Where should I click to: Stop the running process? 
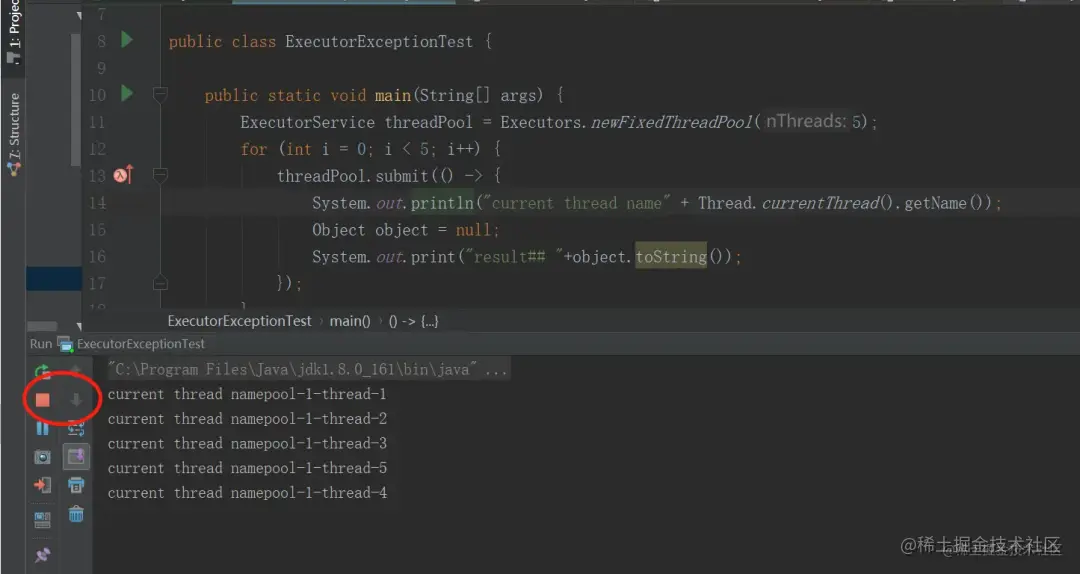(43, 400)
